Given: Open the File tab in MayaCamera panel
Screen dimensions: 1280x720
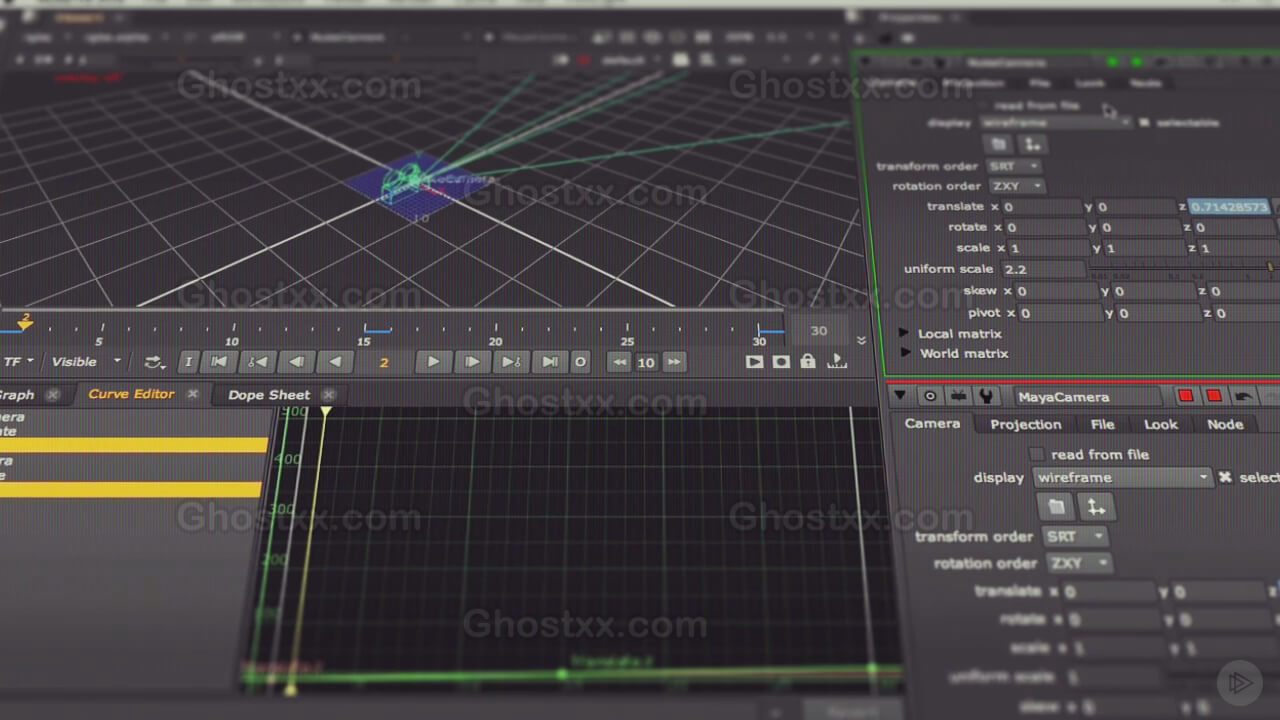Looking at the screenshot, I should click(x=1102, y=425).
